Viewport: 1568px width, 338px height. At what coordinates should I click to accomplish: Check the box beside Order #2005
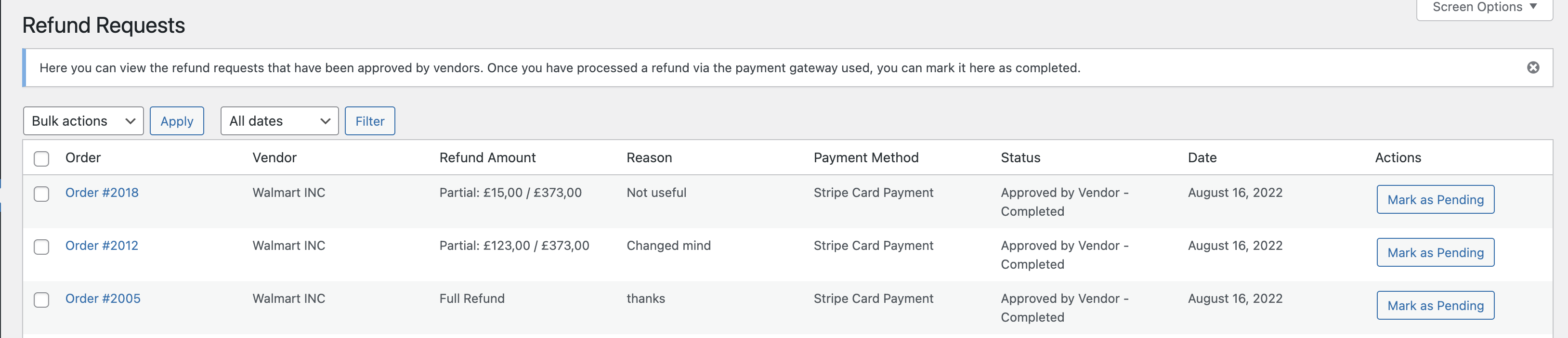pos(41,299)
